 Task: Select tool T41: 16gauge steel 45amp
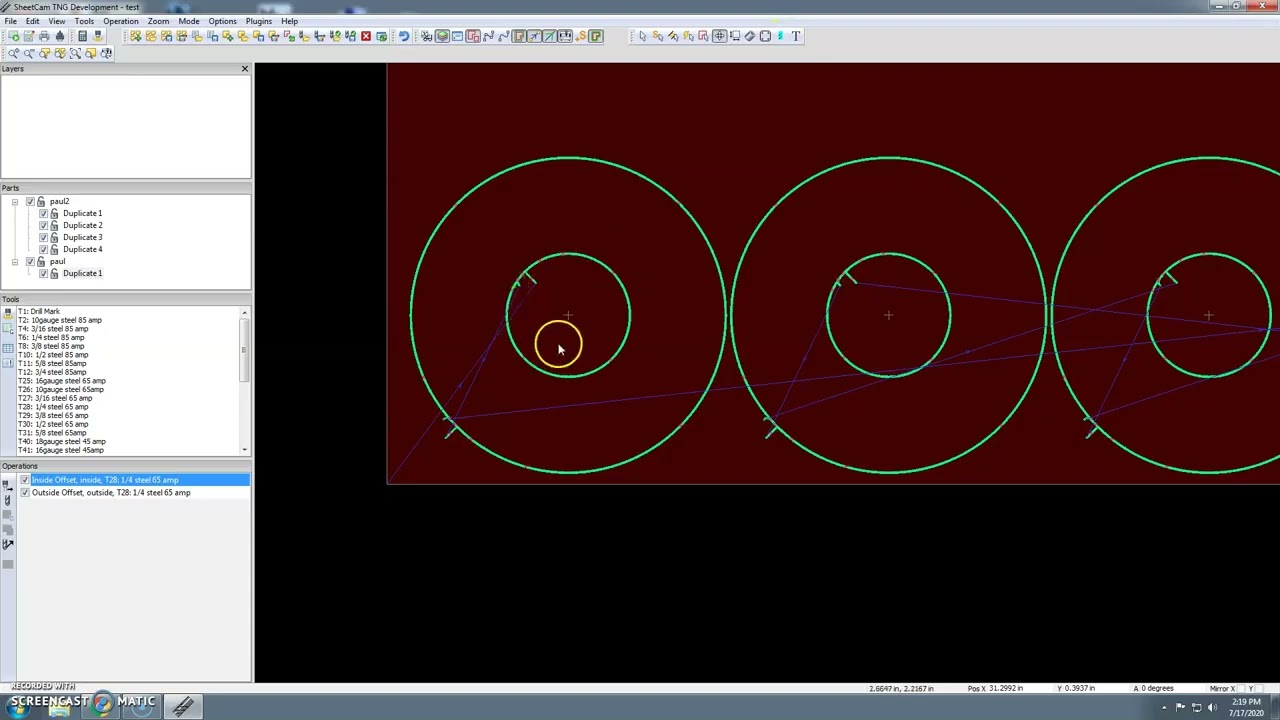point(61,450)
